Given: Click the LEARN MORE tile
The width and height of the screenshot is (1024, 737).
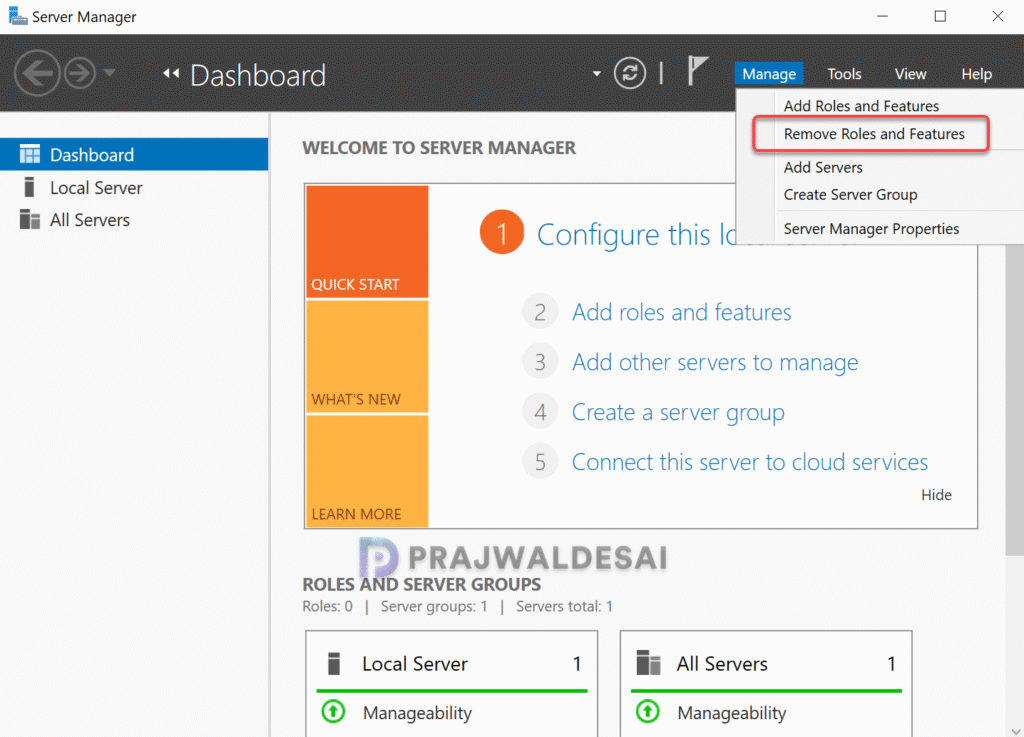Looking at the screenshot, I should pyautogui.click(x=367, y=471).
